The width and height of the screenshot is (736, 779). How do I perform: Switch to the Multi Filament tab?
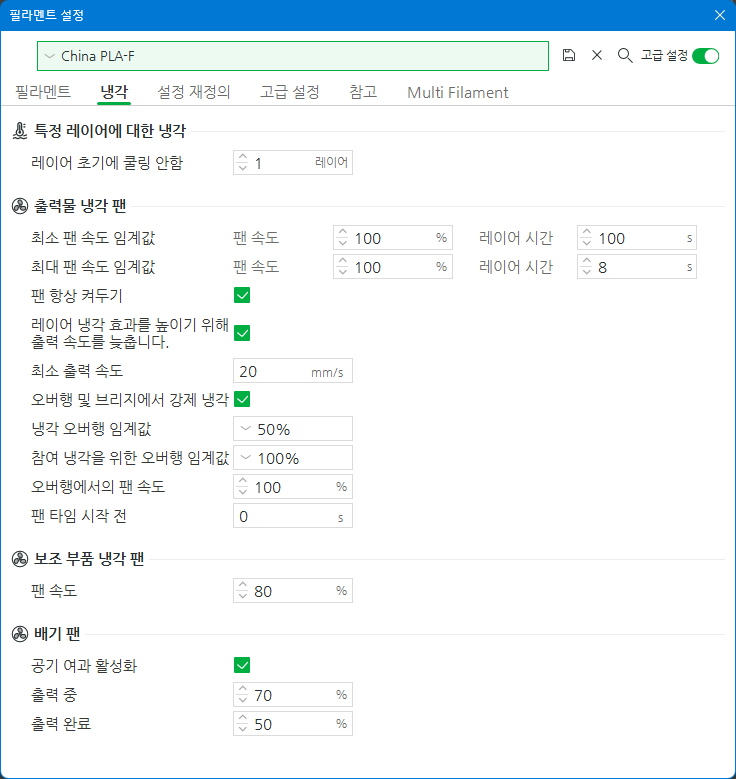458,92
